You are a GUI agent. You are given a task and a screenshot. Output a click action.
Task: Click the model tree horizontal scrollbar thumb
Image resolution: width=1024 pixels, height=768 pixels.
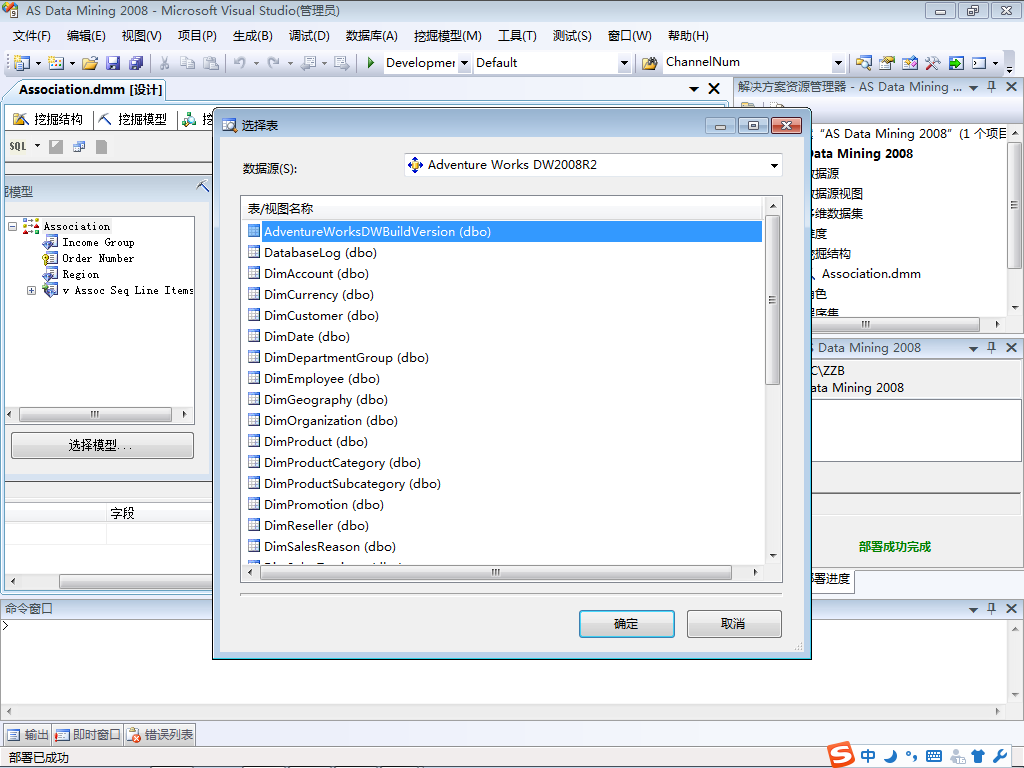click(x=95, y=414)
